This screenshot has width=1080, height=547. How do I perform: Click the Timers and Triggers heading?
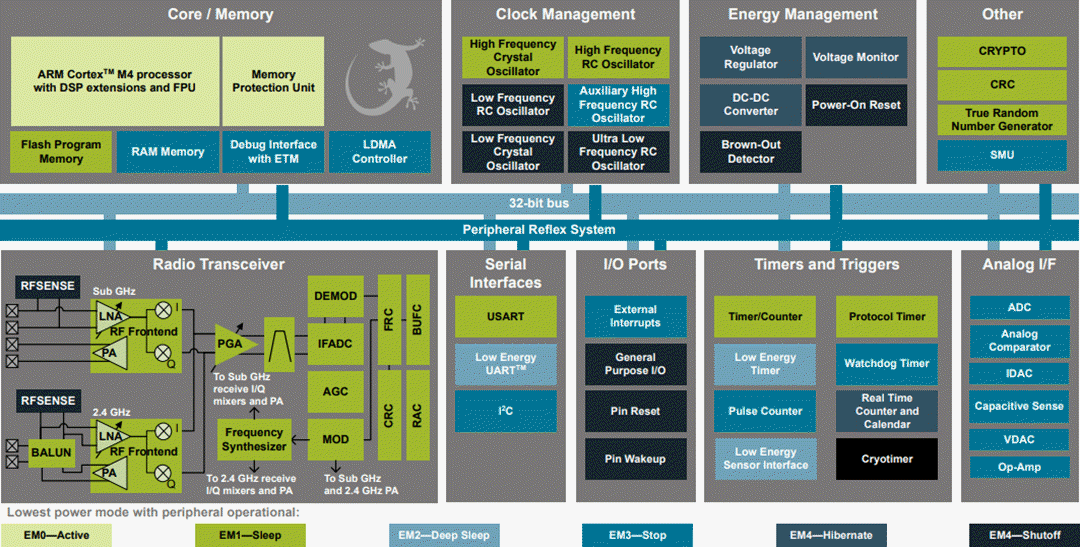click(826, 264)
